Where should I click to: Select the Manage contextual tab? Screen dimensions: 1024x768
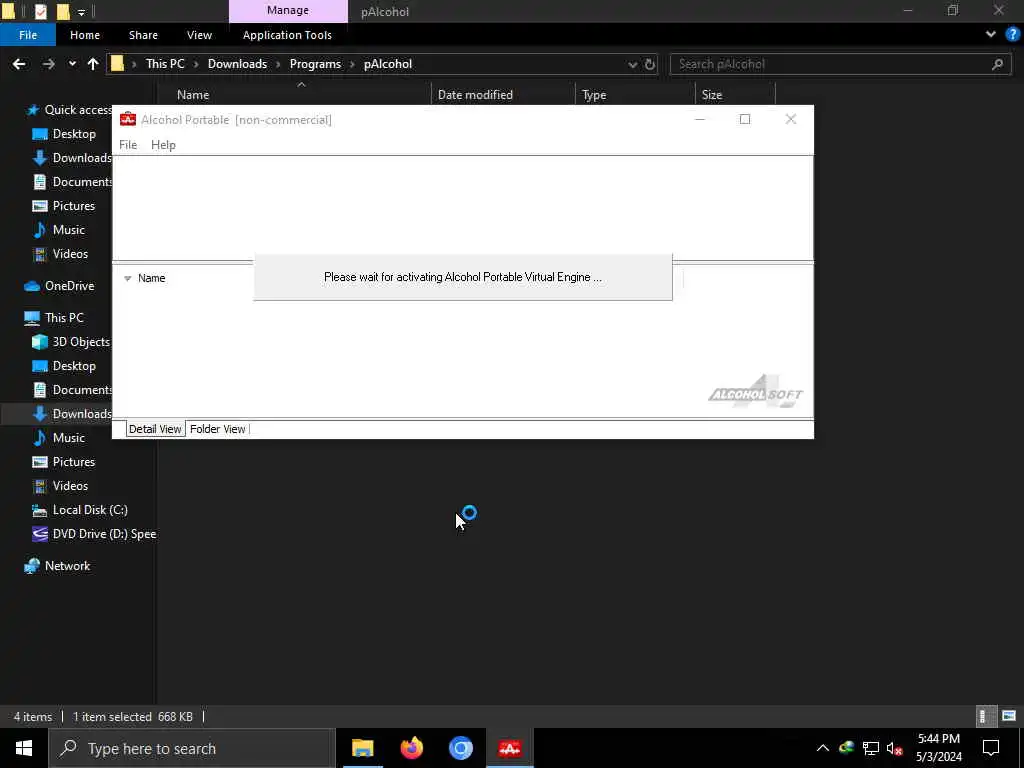click(288, 10)
